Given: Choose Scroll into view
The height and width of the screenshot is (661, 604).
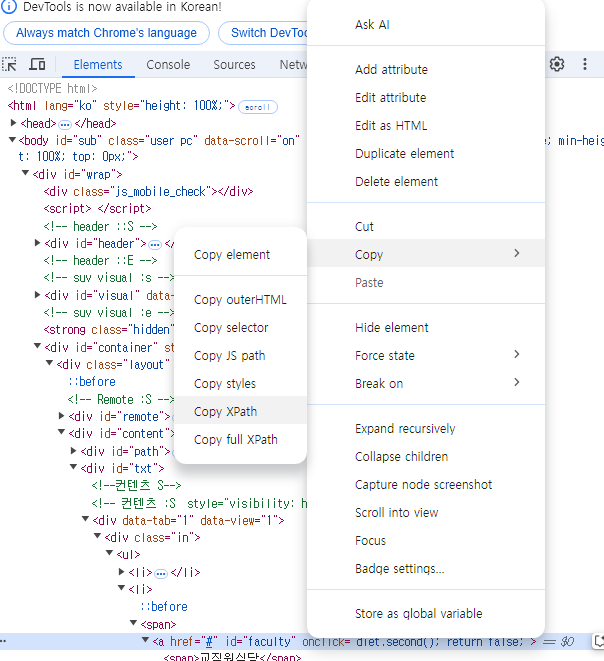Looking at the screenshot, I should point(426,513).
